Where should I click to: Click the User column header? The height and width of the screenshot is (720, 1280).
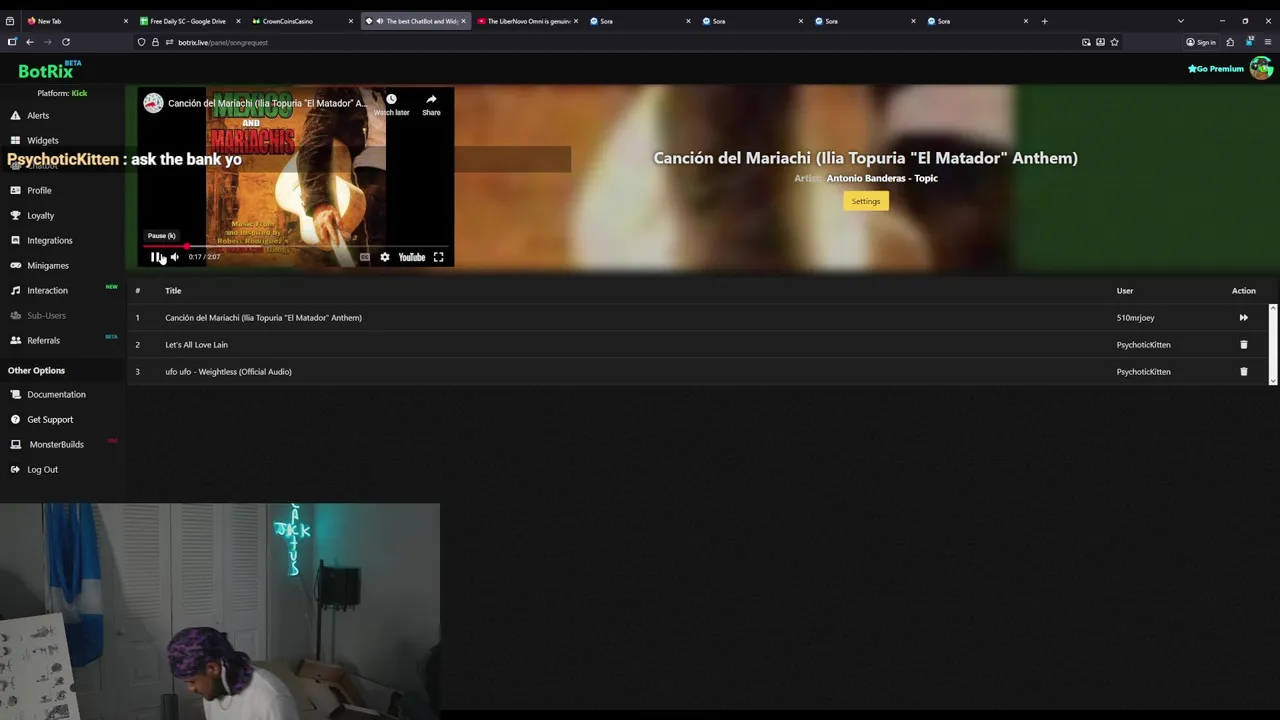[1125, 290]
